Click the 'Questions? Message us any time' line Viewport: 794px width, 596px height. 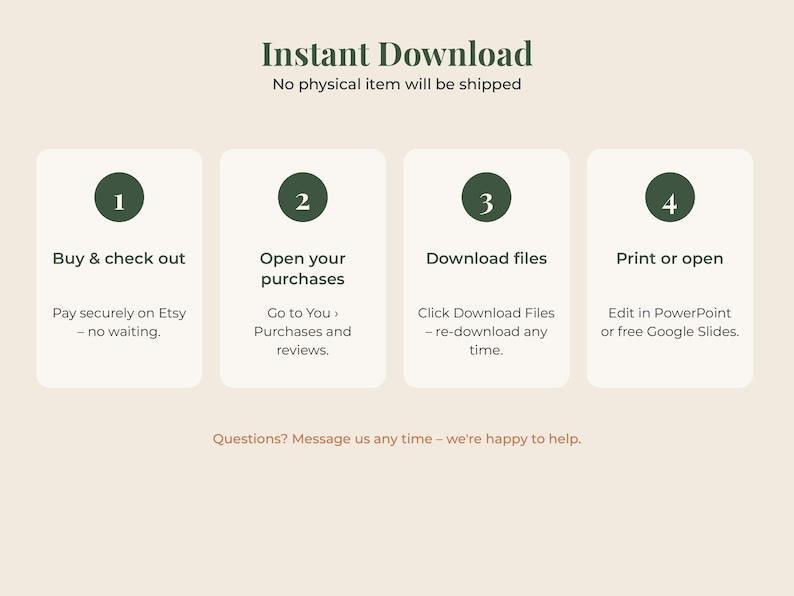[397, 439]
